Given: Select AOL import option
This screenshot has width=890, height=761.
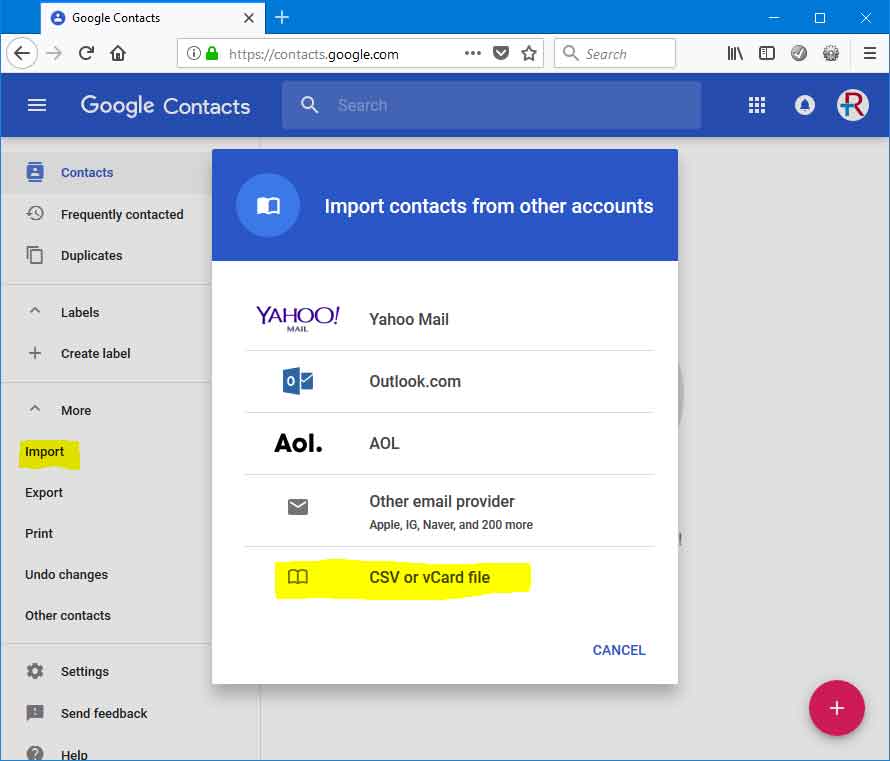Looking at the screenshot, I should [450, 443].
